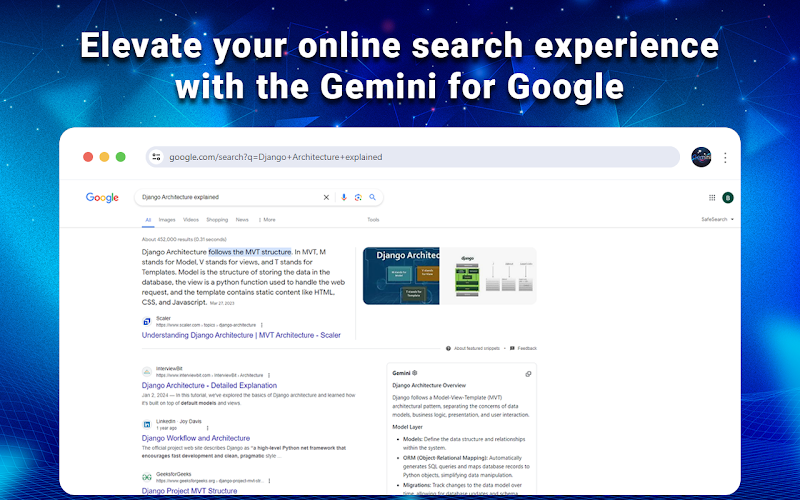Expand the More search filters menu

pos(267,220)
